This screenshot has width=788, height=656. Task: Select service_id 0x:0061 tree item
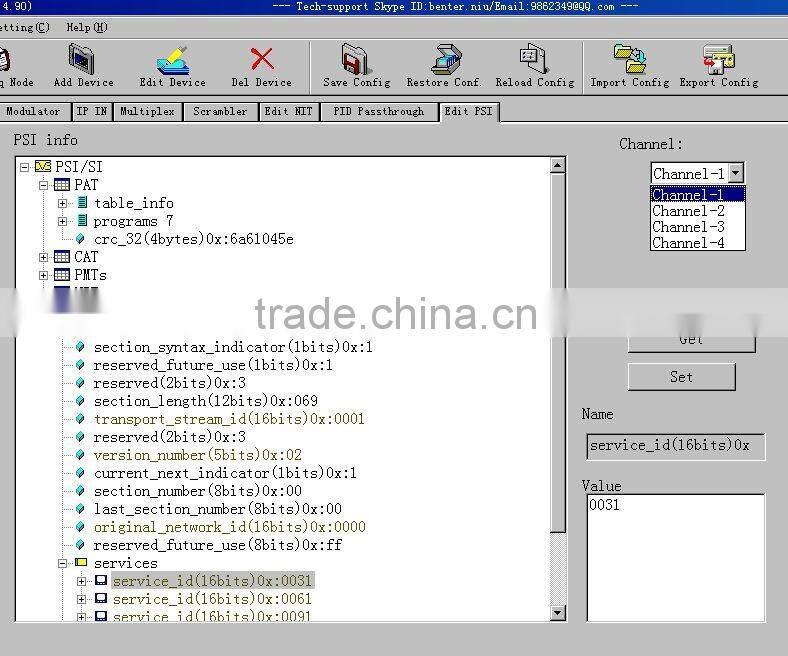[x=212, y=599]
